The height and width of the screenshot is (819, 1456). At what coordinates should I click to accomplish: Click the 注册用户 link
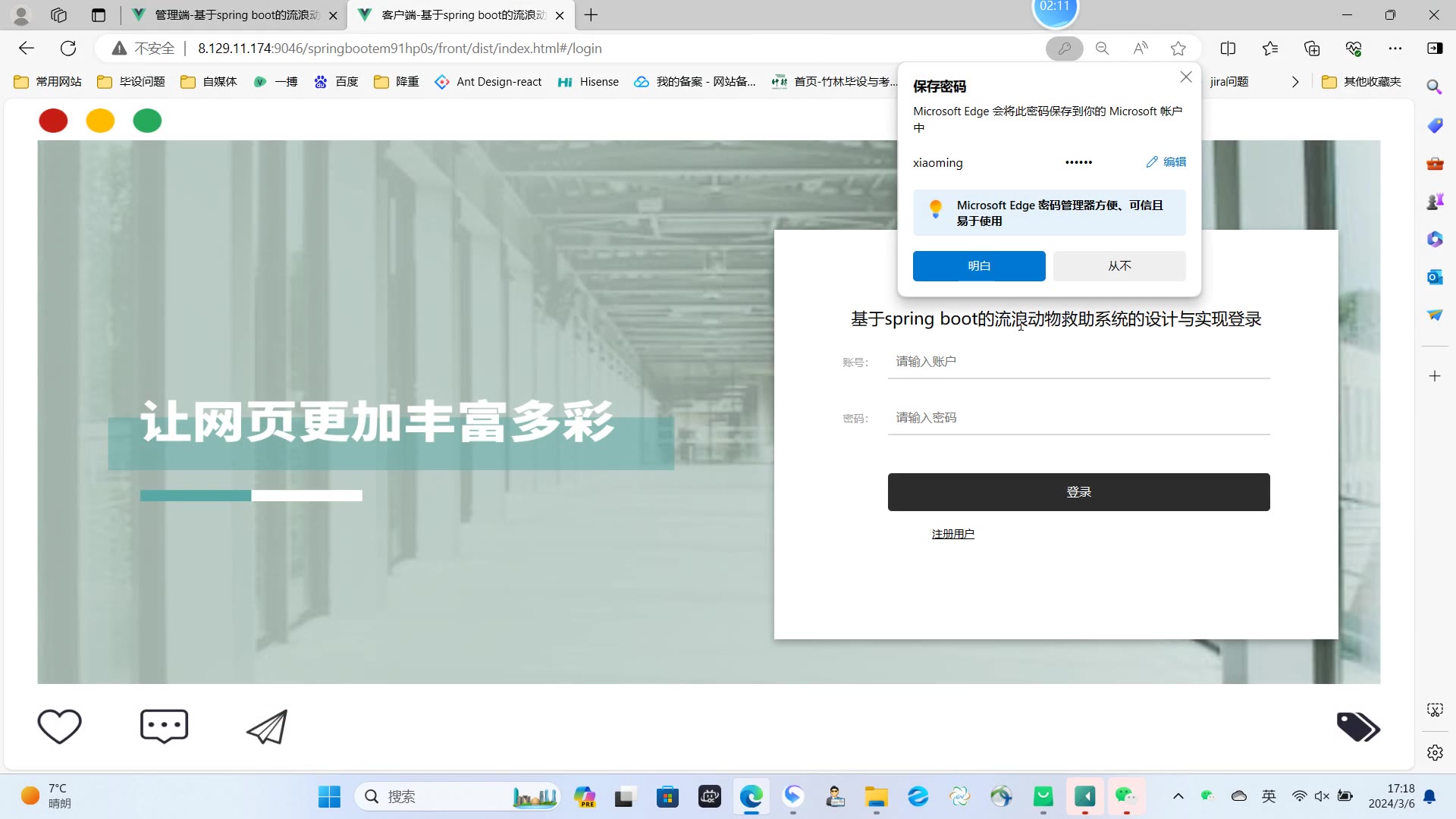pos(952,534)
